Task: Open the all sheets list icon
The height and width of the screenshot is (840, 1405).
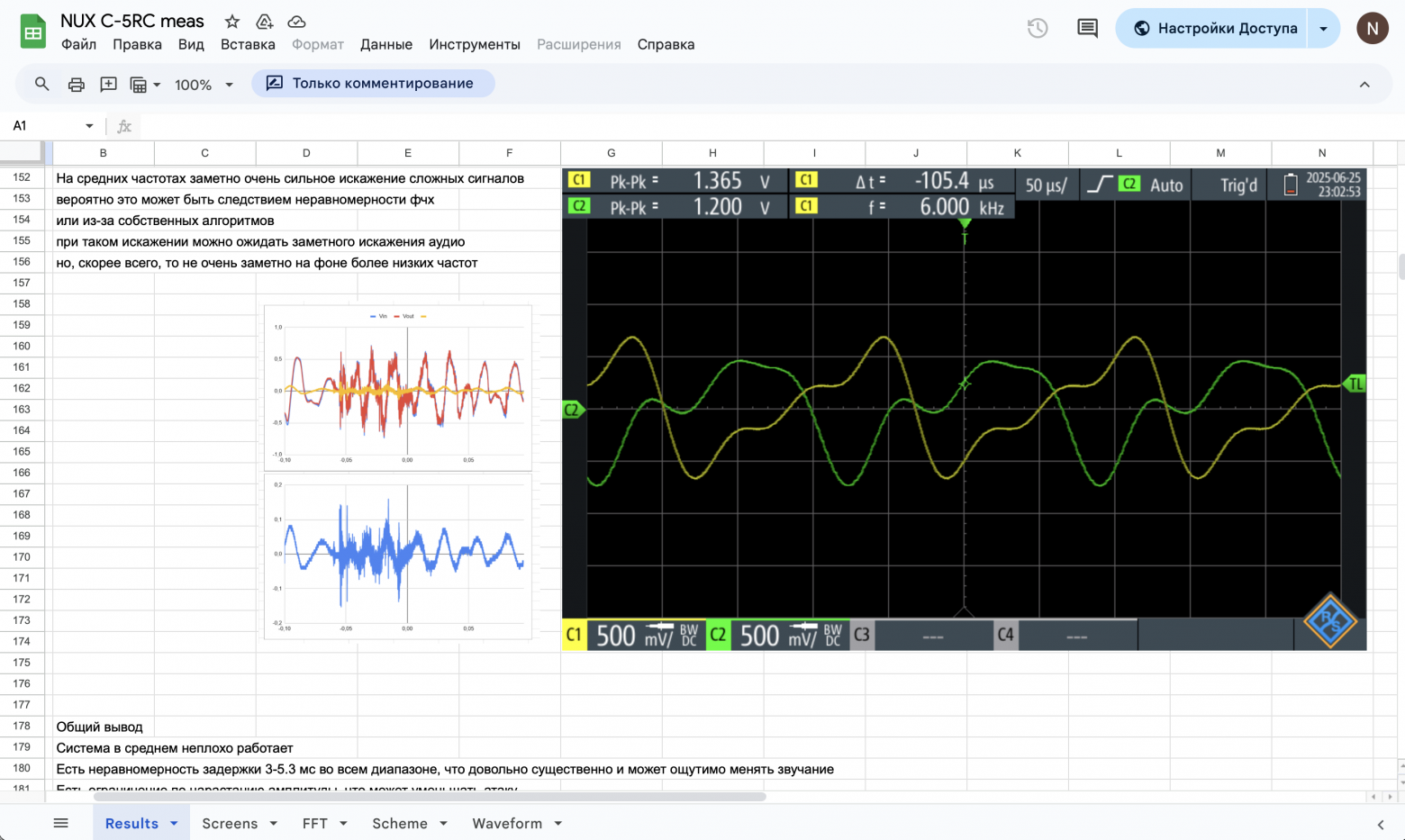Action: [60, 823]
